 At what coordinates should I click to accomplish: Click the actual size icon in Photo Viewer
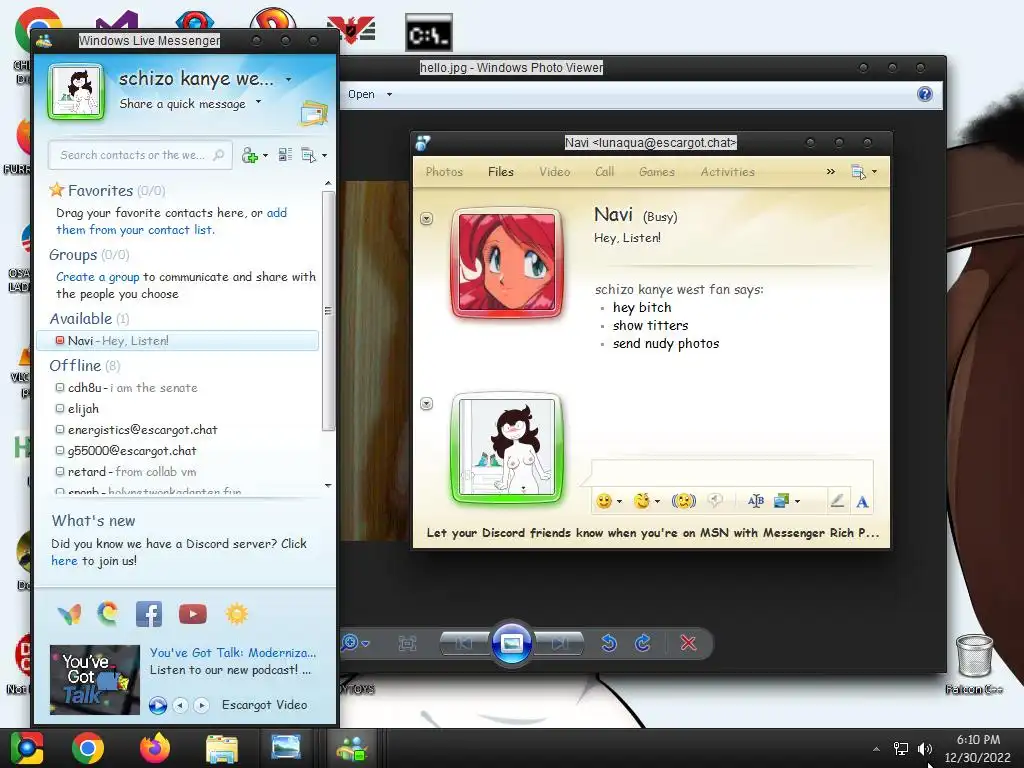point(407,643)
